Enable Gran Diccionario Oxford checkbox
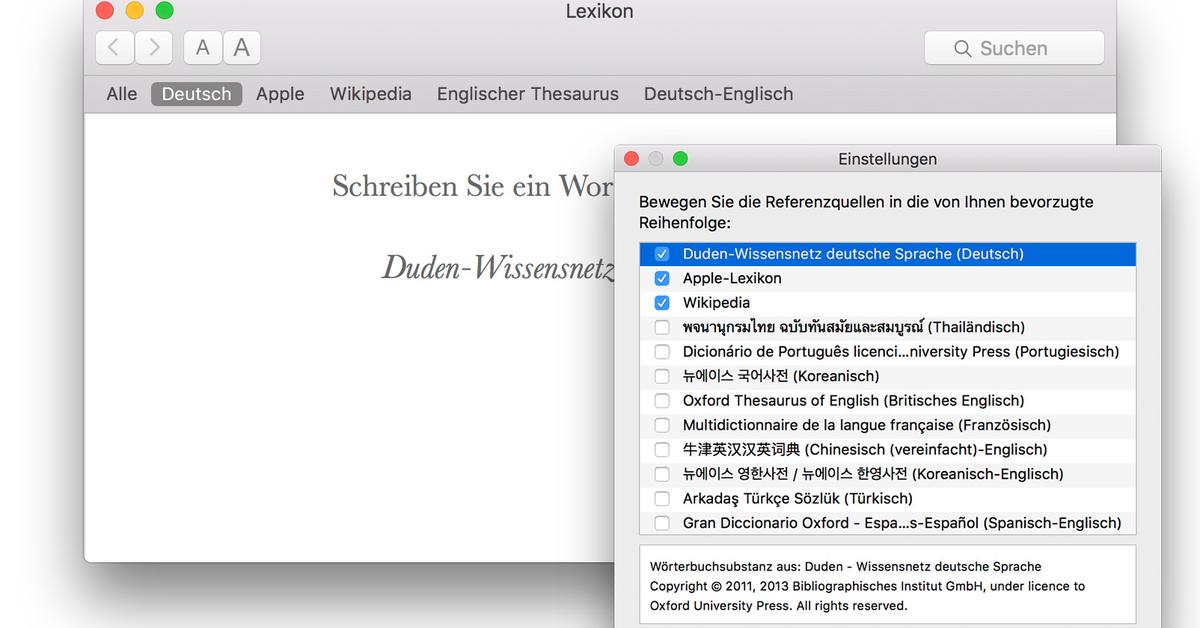Image resolution: width=1200 pixels, height=628 pixels. pyautogui.click(x=662, y=523)
